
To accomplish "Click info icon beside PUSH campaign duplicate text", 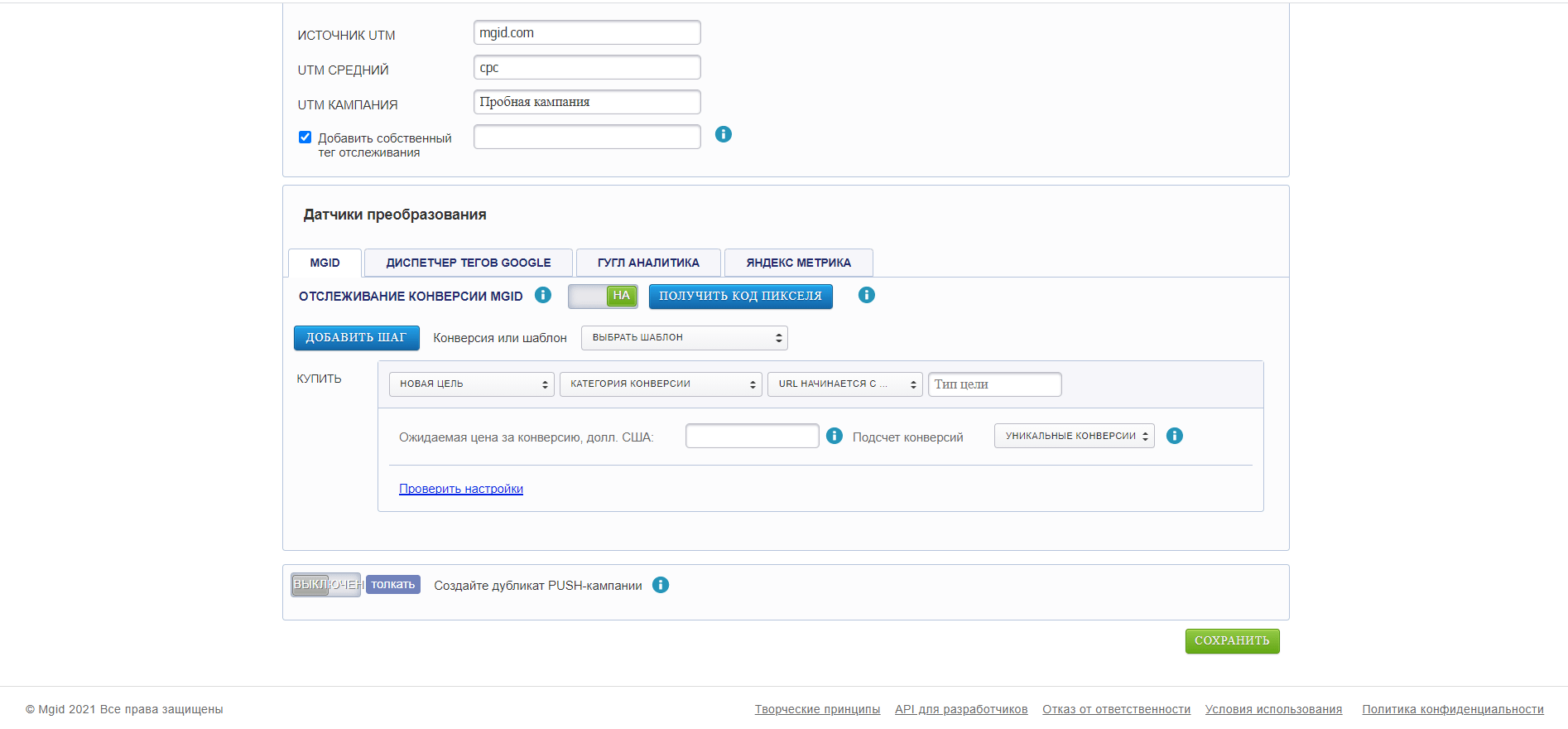I will pos(660,585).
